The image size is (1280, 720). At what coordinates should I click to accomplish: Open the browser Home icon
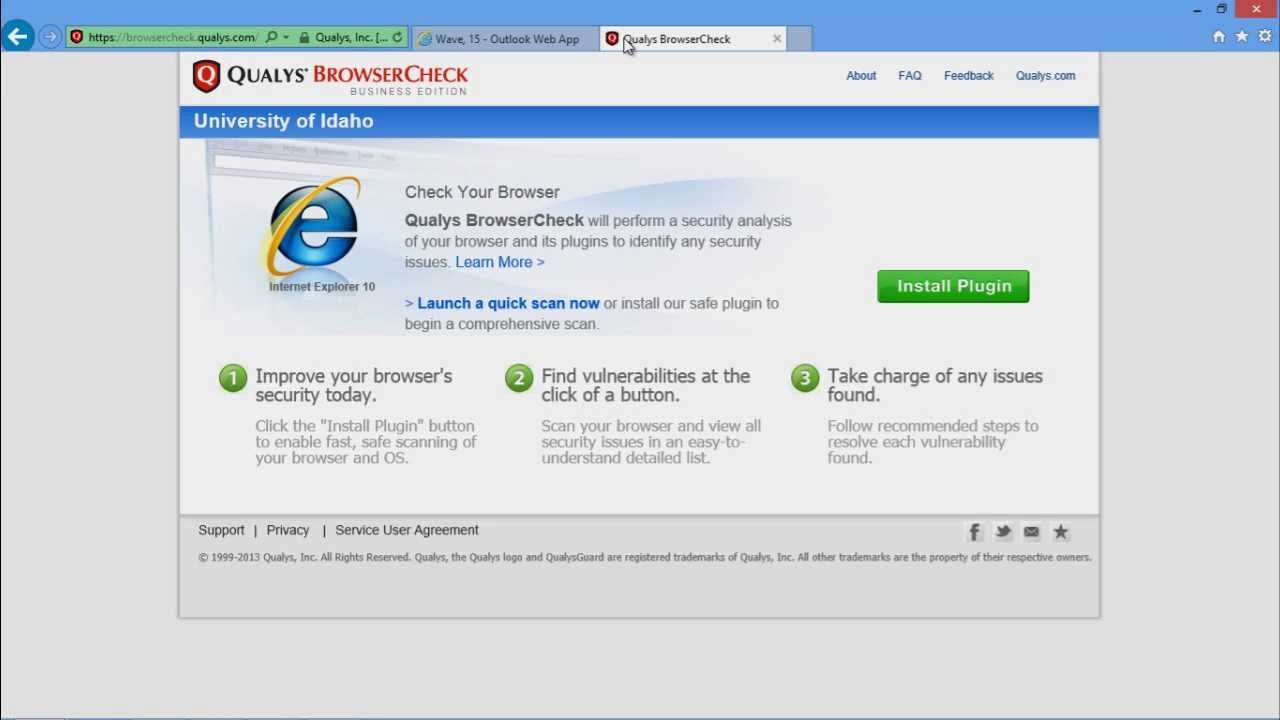click(x=1218, y=37)
